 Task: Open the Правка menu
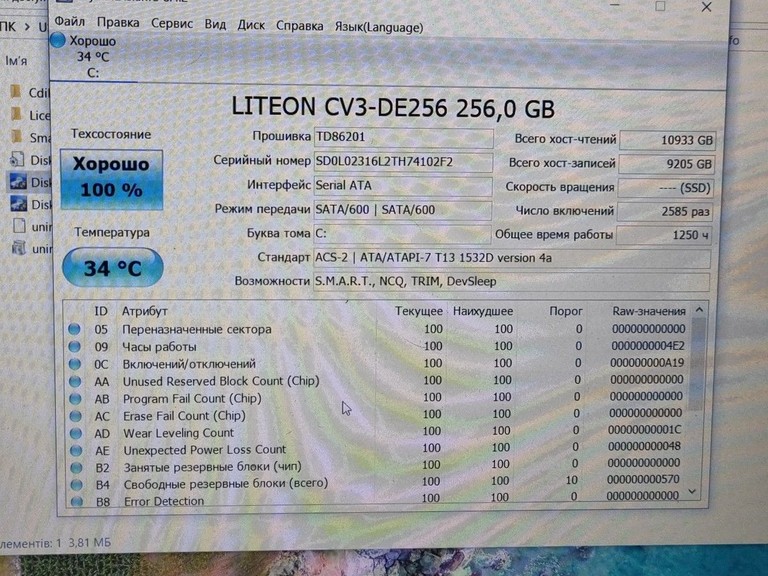118,23
